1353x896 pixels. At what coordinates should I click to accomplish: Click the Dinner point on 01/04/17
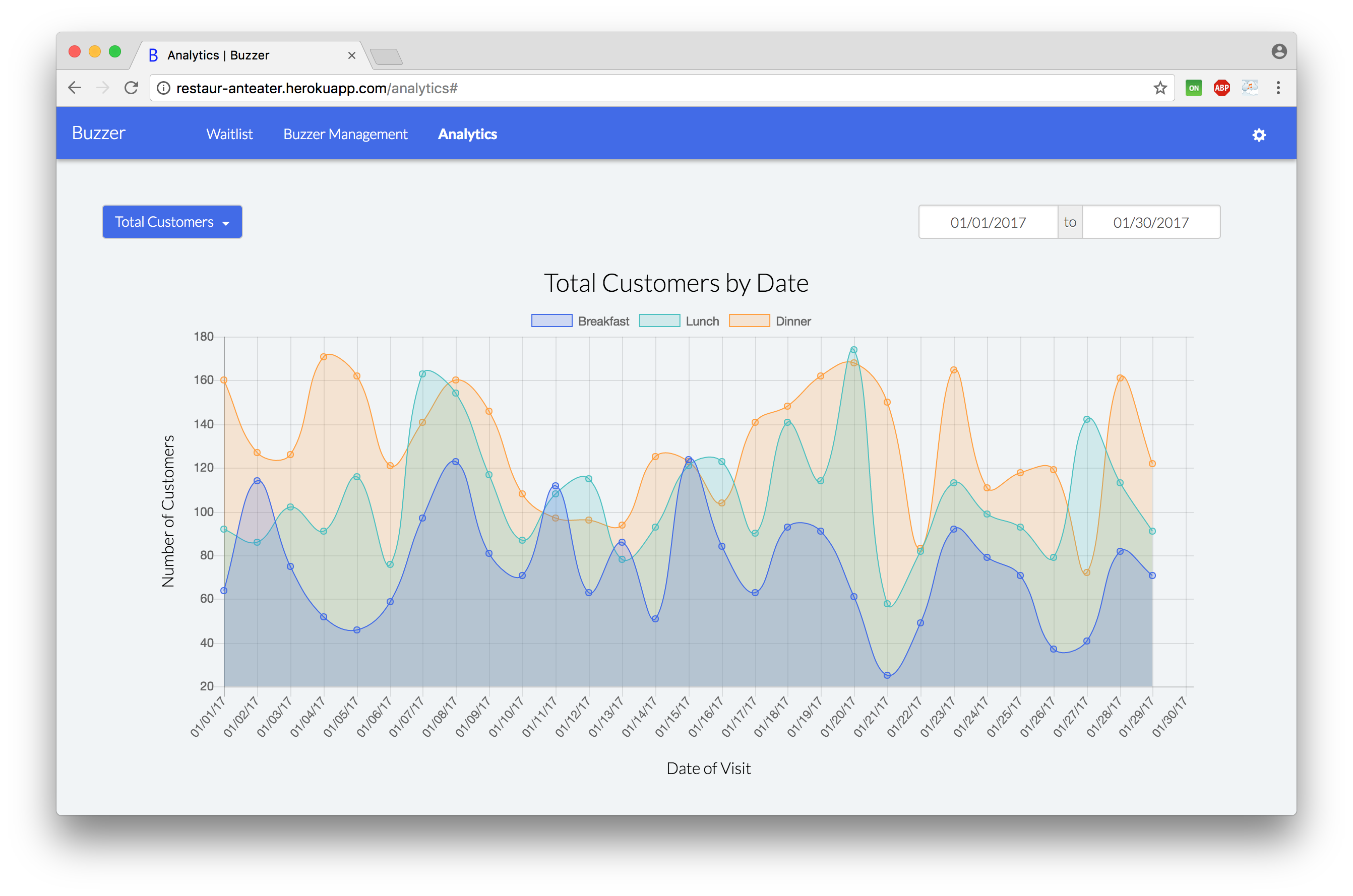coord(324,357)
